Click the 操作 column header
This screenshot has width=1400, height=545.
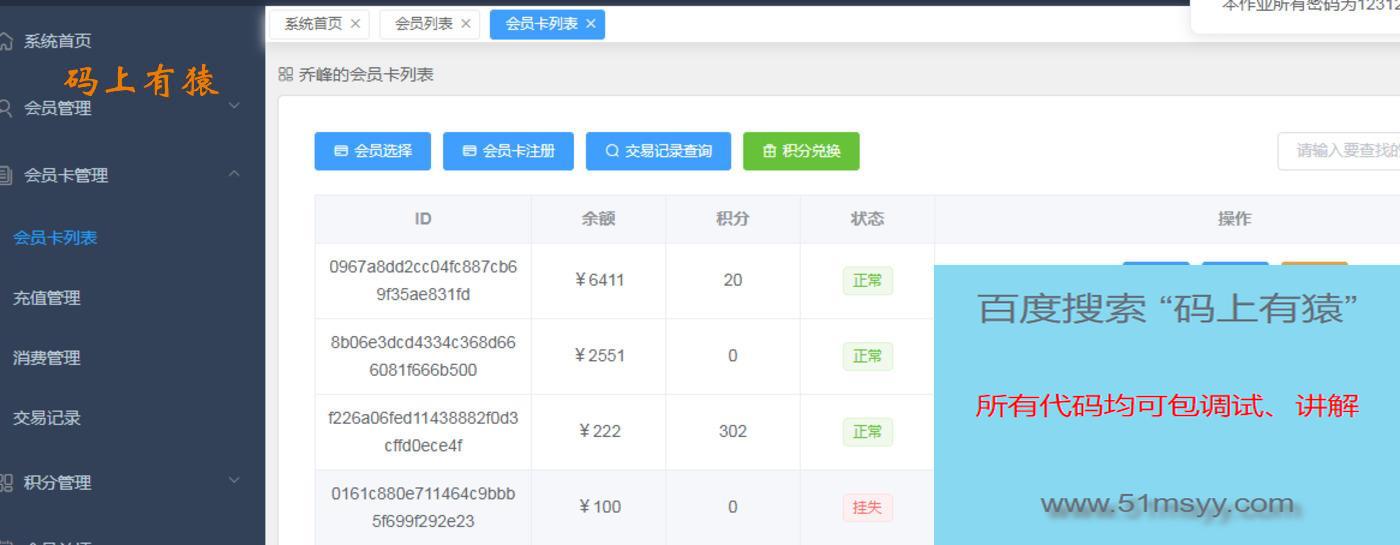(x=1234, y=219)
